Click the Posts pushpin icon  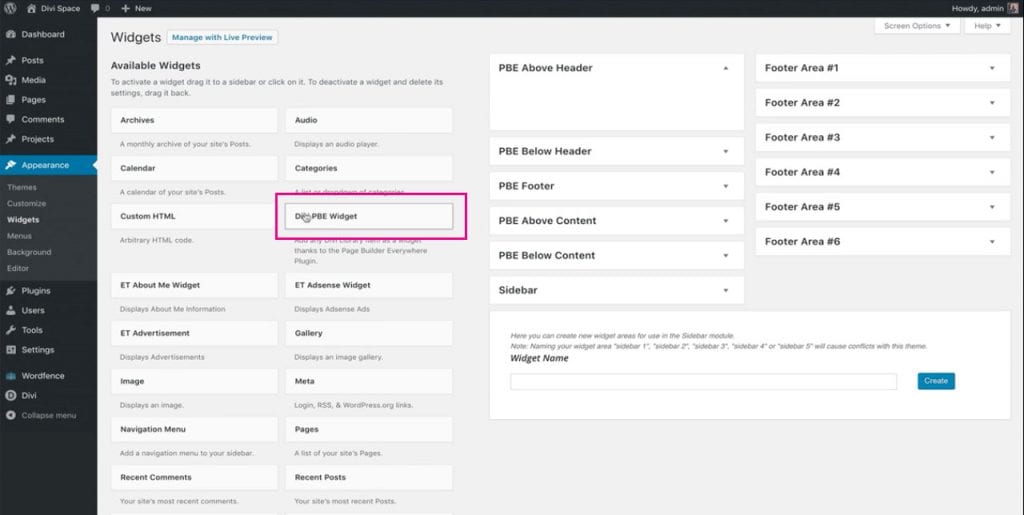coord(11,60)
